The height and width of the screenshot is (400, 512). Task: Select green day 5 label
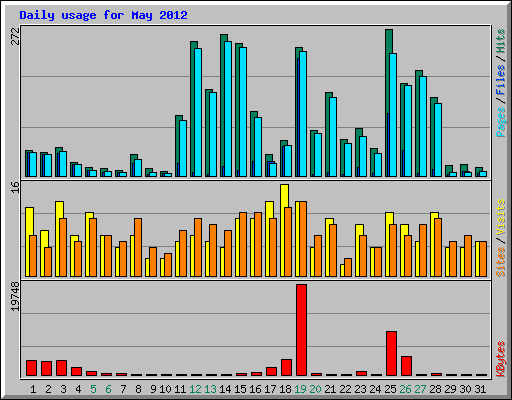[x=93, y=389]
